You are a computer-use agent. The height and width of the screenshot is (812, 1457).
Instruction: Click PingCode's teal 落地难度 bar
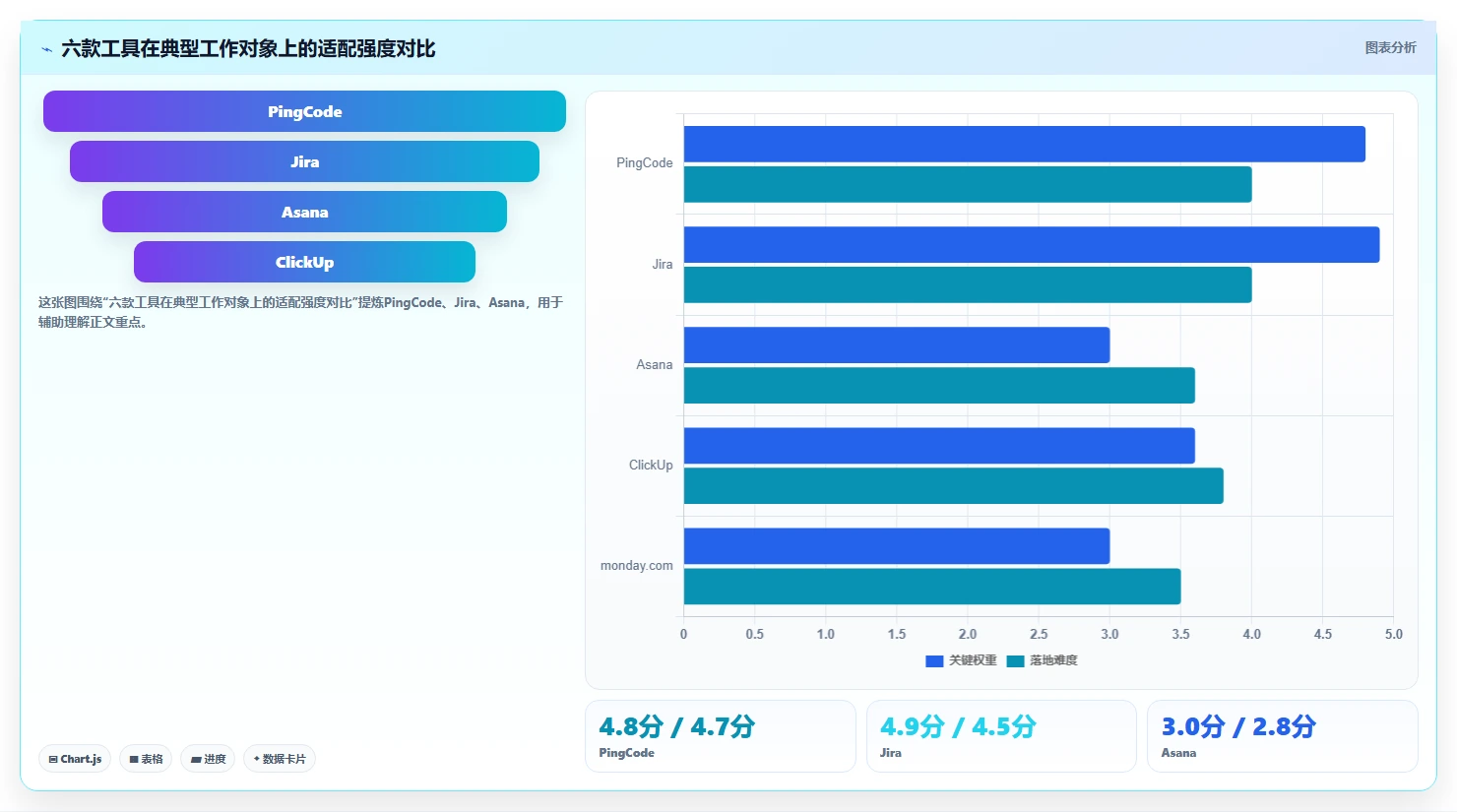click(x=968, y=184)
